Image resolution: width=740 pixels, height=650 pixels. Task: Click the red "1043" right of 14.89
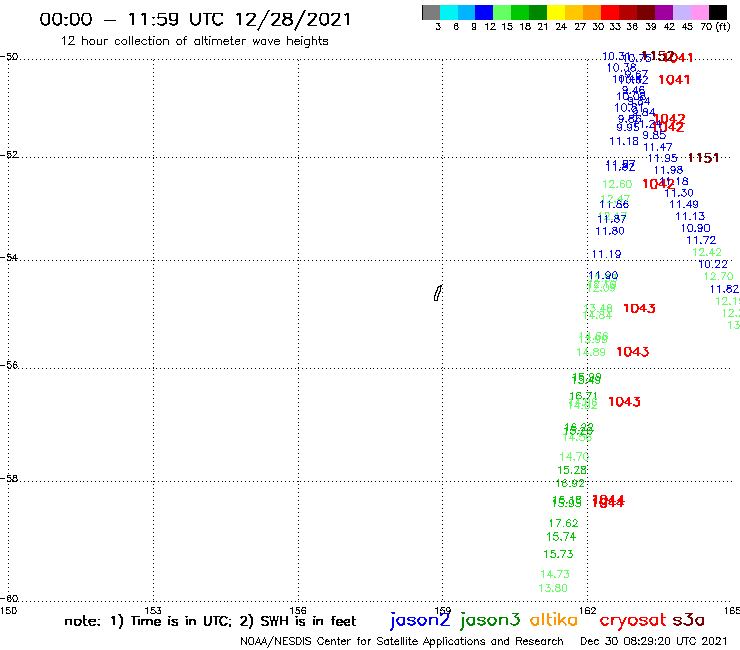(x=633, y=352)
